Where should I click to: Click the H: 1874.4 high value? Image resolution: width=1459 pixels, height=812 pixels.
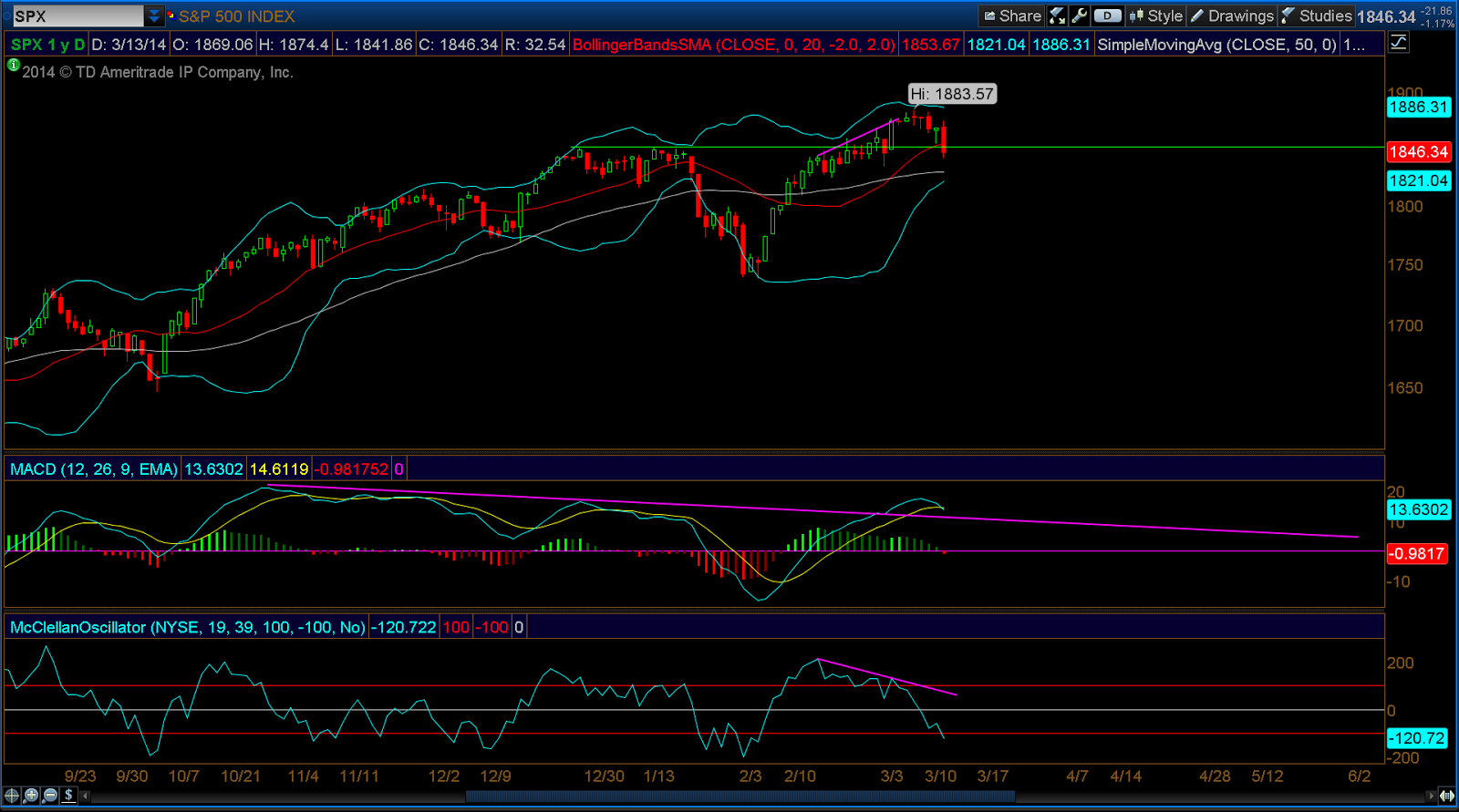(x=294, y=44)
